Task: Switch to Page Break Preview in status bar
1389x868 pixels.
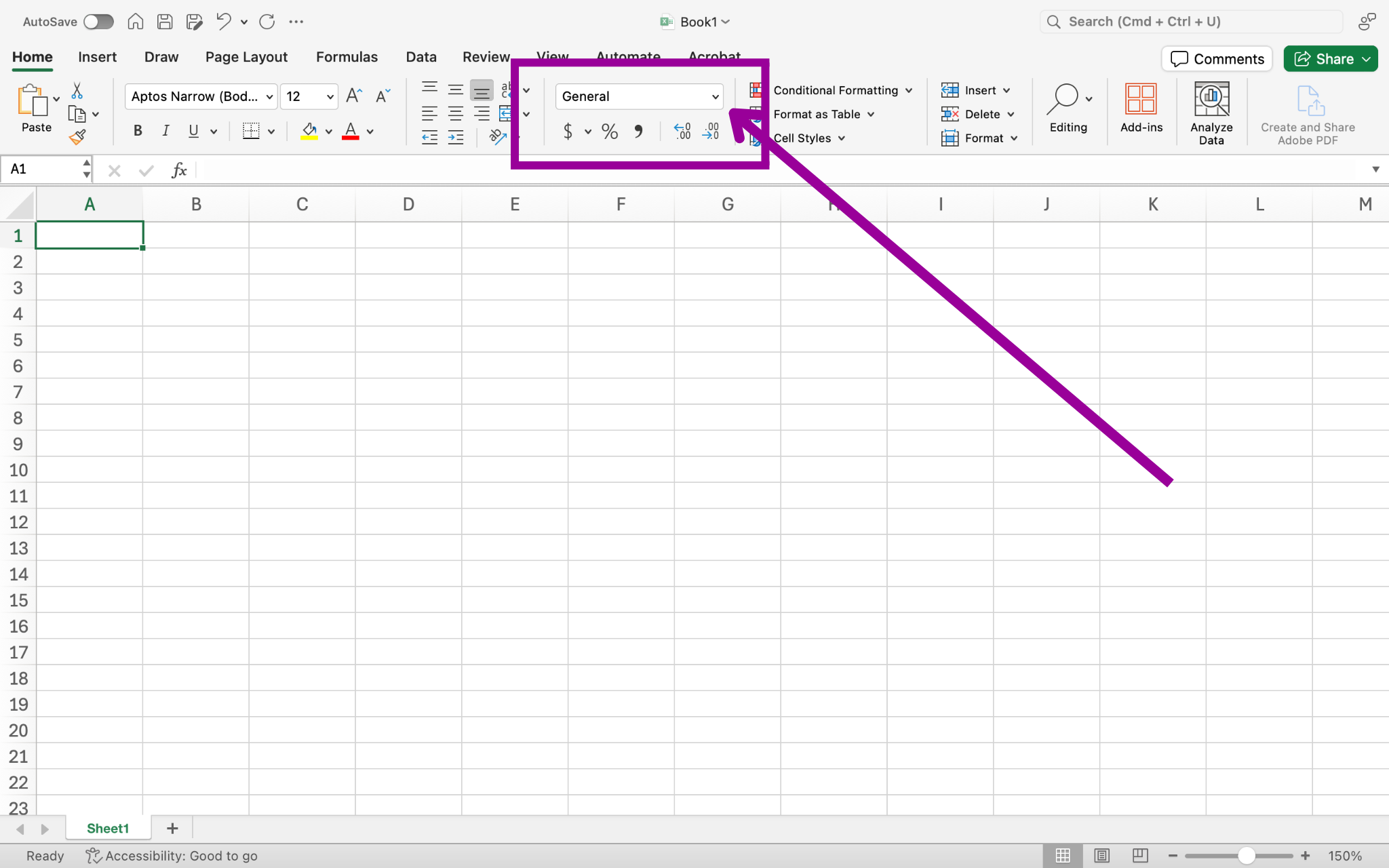Action: coord(1140,856)
